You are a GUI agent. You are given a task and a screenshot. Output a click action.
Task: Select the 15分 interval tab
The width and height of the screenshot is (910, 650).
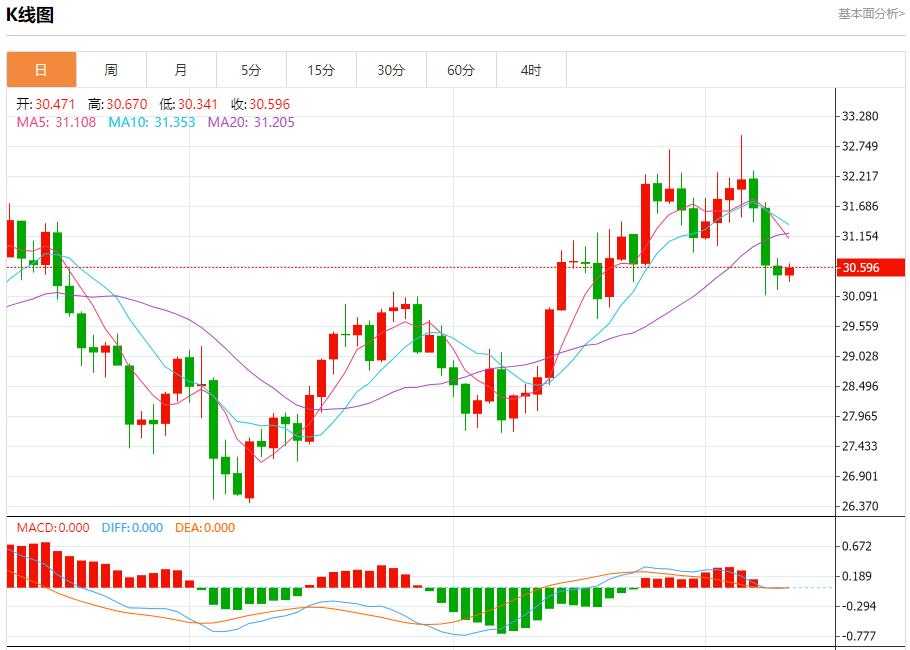click(x=321, y=70)
